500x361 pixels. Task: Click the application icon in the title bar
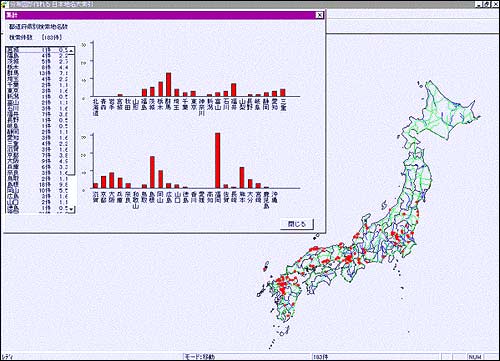pos(3,4)
